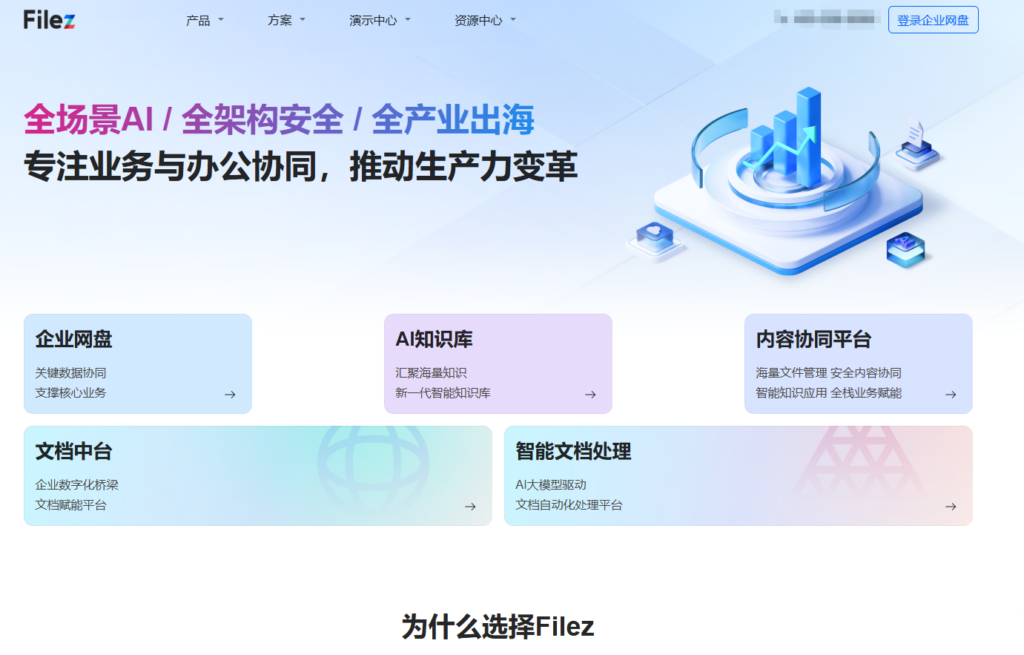Click the 内容协同平台 card
This screenshot has width=1024, height=655.
click(860, 363)
